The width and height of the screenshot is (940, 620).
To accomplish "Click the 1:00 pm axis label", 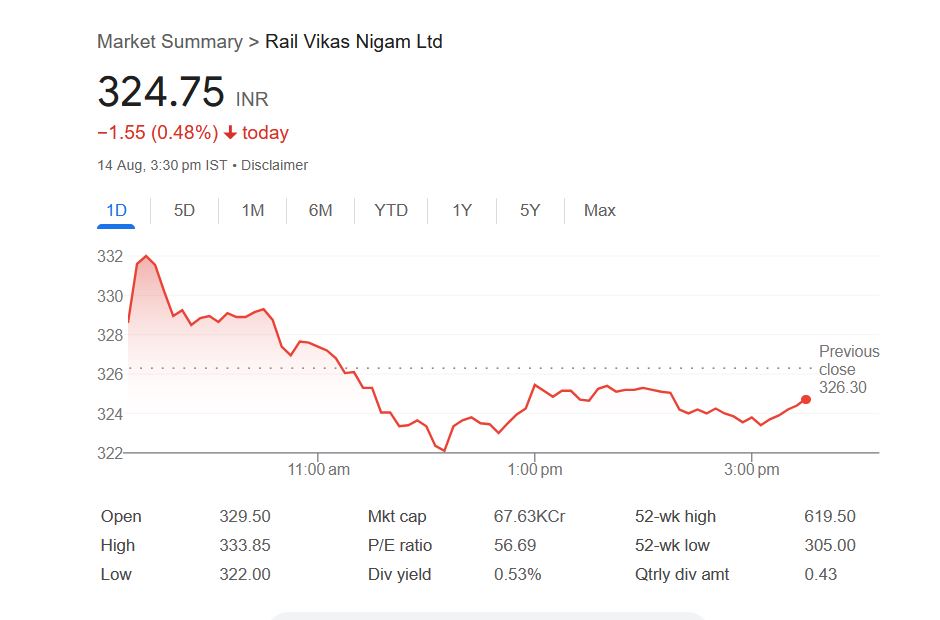I will click(x=535, y=470).
